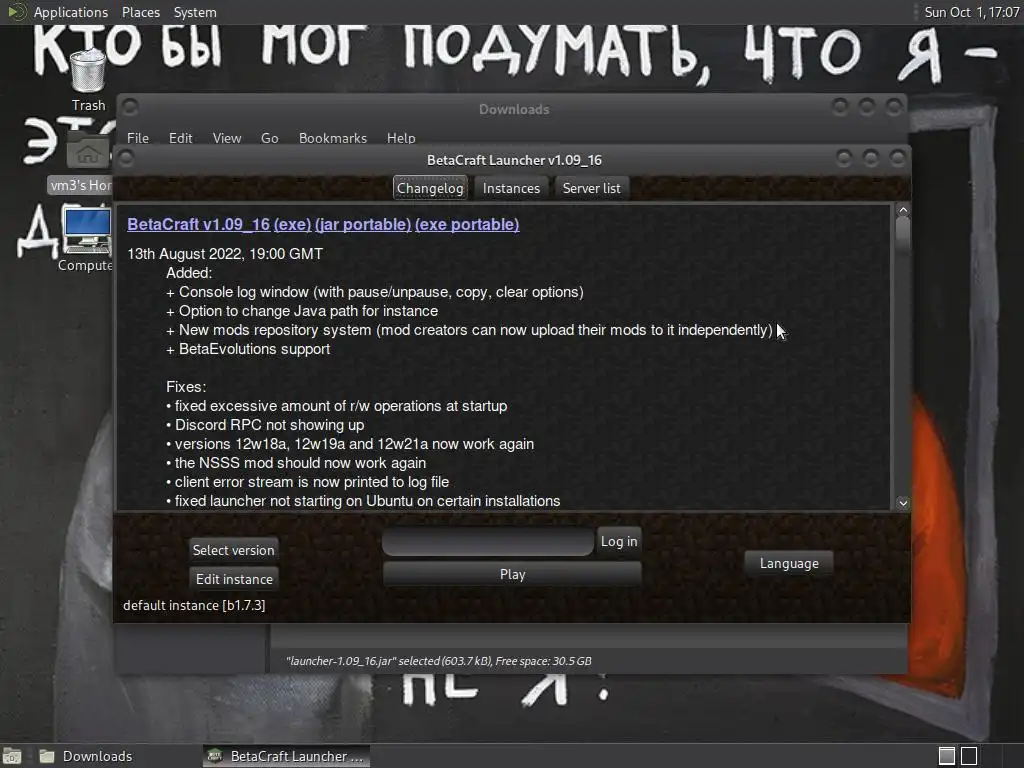Open the (jar portable) download link
The height and width of the screenshot is (768, 1024).
point(363,224)
